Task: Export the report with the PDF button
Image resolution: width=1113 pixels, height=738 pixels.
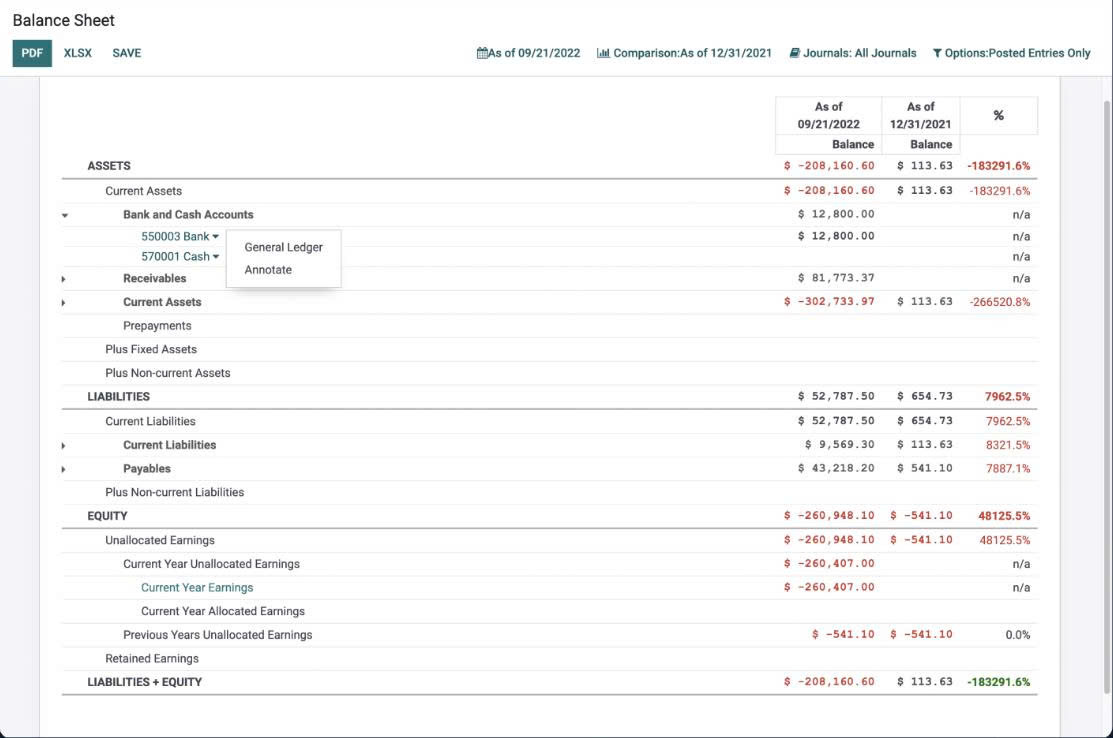Action: [x=32, y=53]
